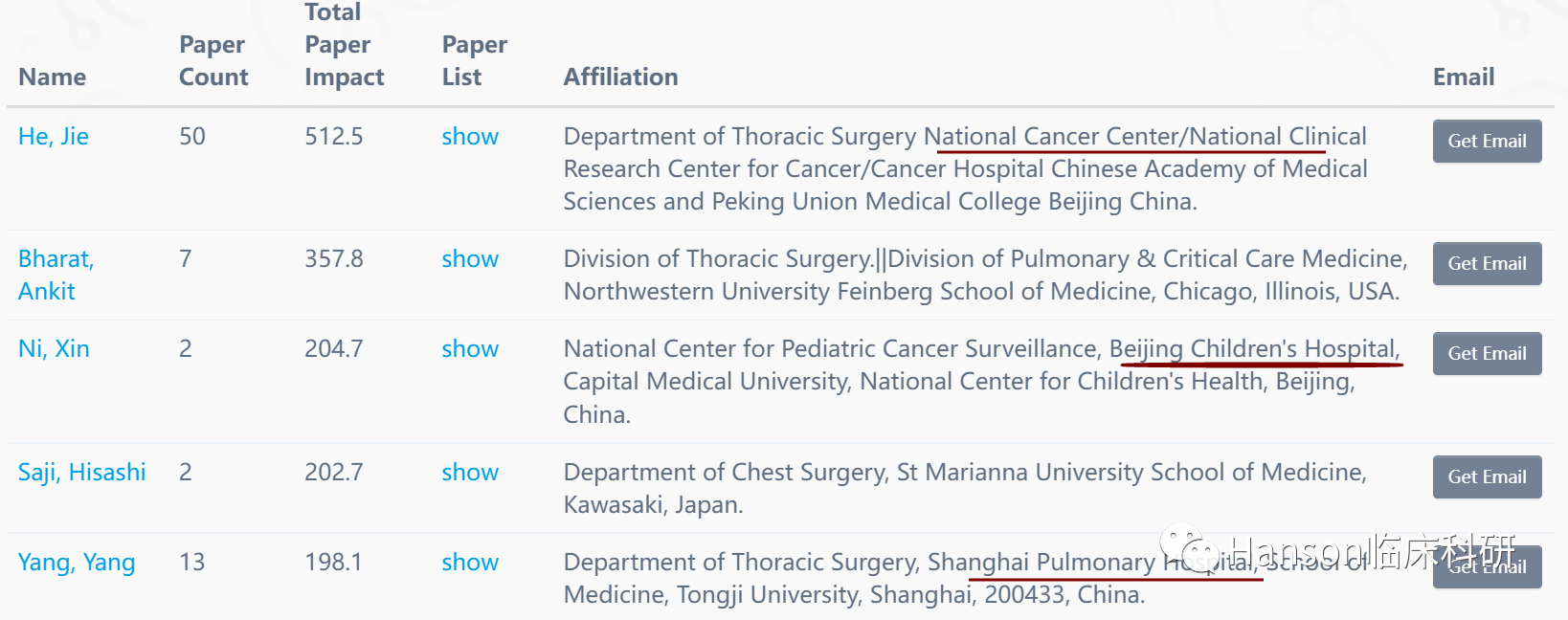Get Email for Bharat, Ankit
This screenshot has width=1568, height=620.
point(1487,264)
